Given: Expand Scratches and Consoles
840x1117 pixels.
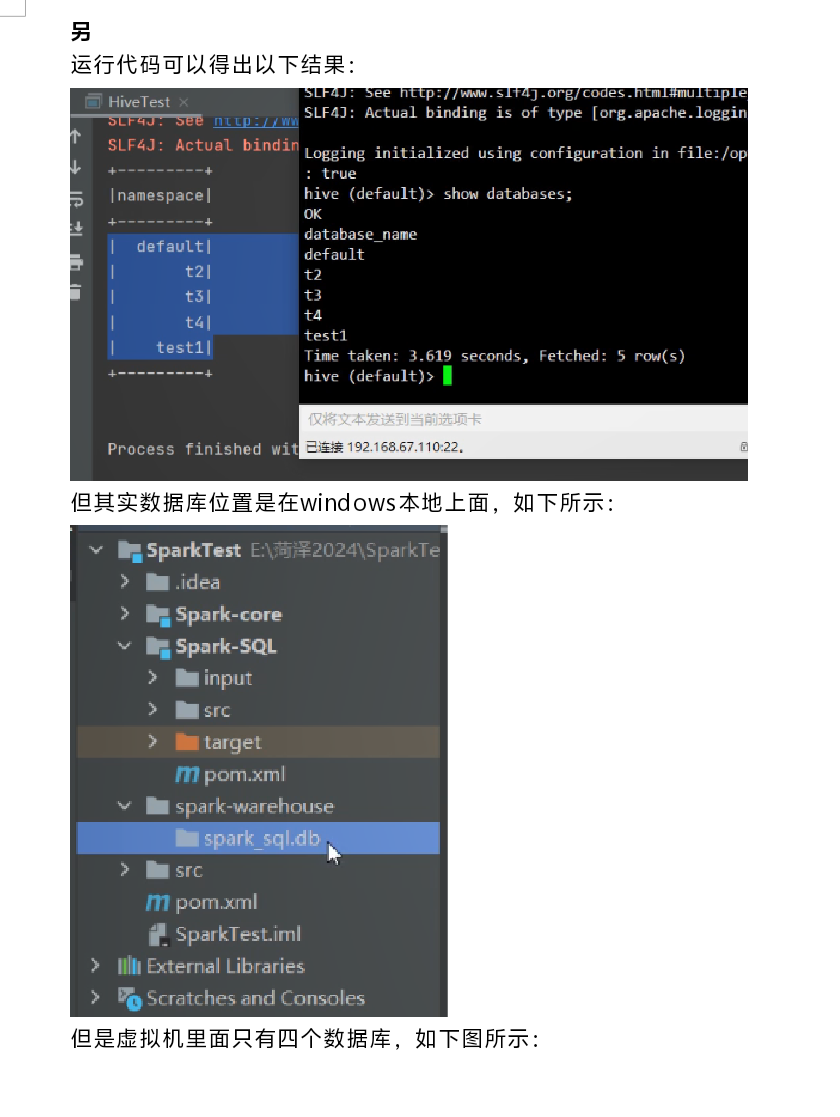Looking at the screenshot, I should [x=95, y=997].
